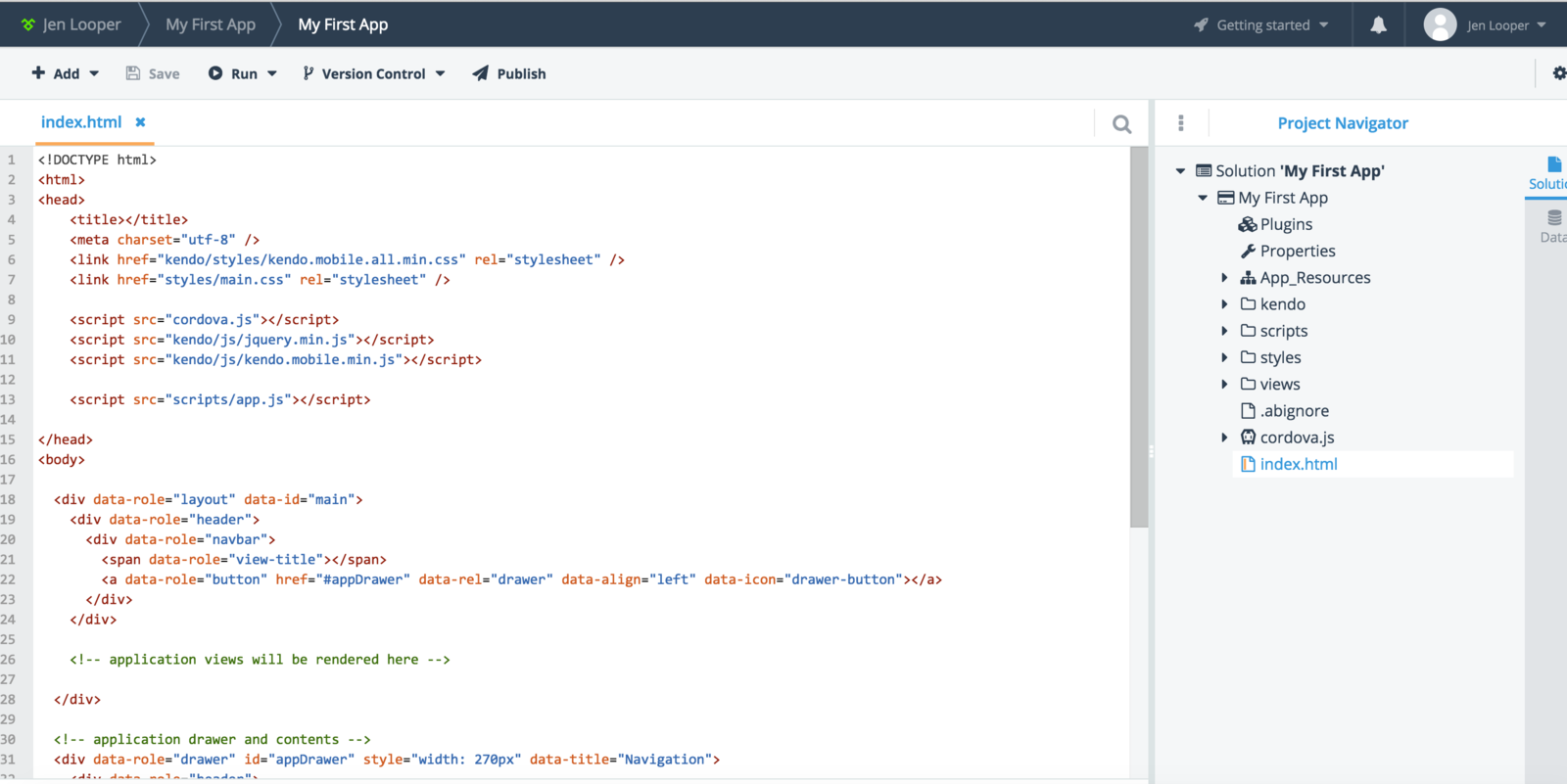Image resolution: width=1567 pixels, height=784 pixels.
Task: Click the Project Navigator heading
Action: click(x=1343, y=123)
